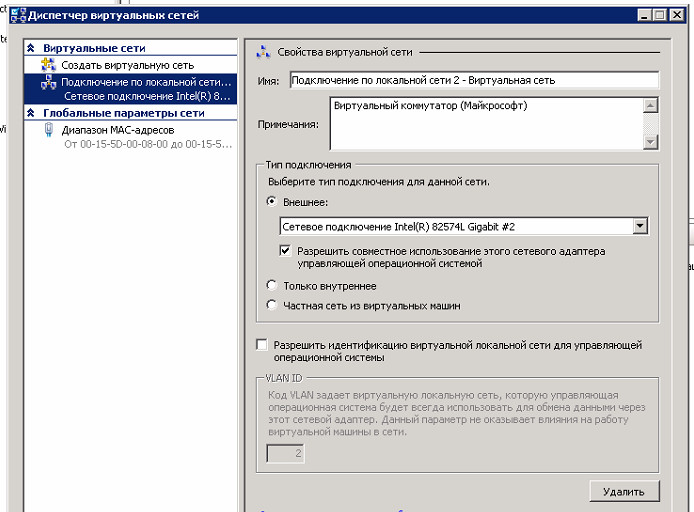The height and width of the screenshot is (512, 694).
Task: Click the Диапазон MAC-адресов icon
Action: click(49, 130)
